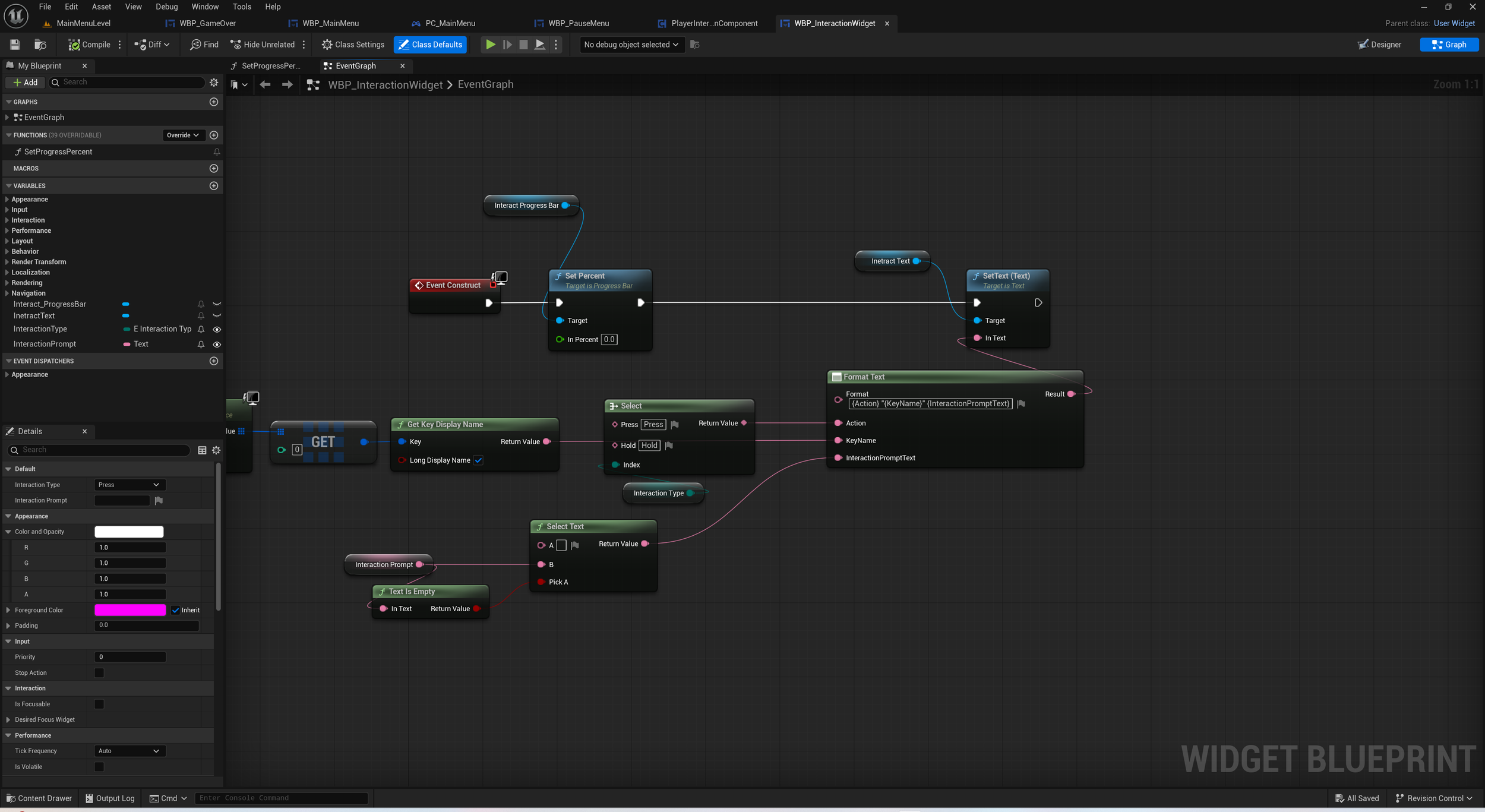Add a new graph with plus icon
This screenshot has width=1485, height=812.
[x=214, y=102]
